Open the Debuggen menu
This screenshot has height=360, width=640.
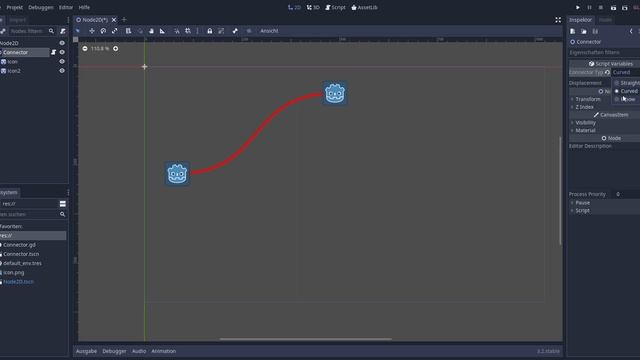41,7
